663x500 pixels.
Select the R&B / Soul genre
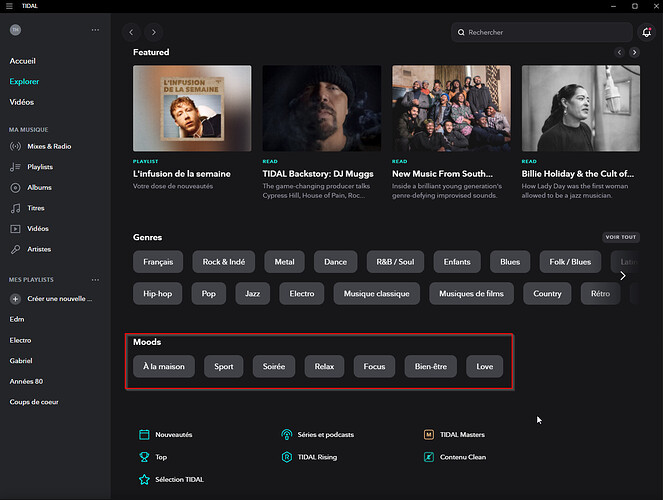click(x=395, y=262)
